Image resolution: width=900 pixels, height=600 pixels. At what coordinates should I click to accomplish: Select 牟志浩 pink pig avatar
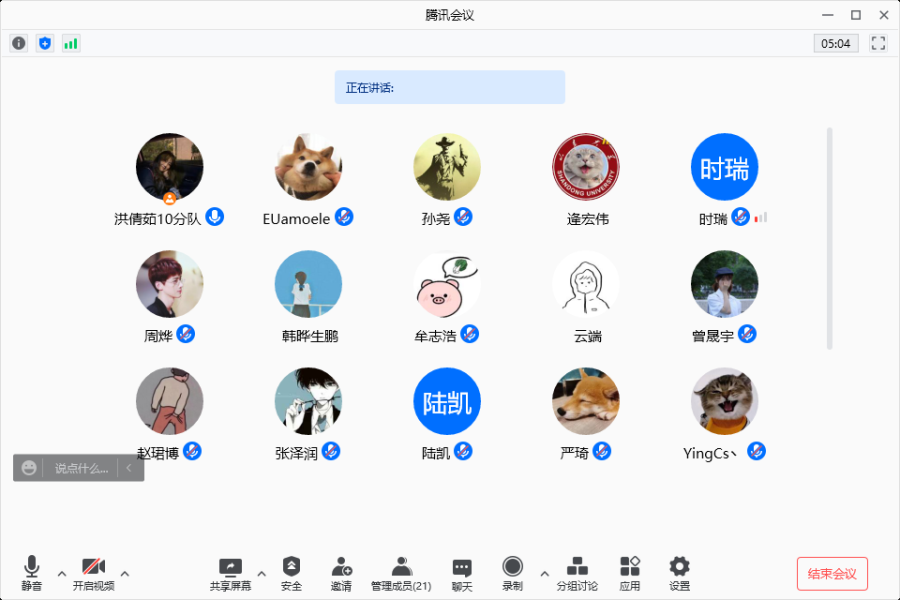pos(447,284)
